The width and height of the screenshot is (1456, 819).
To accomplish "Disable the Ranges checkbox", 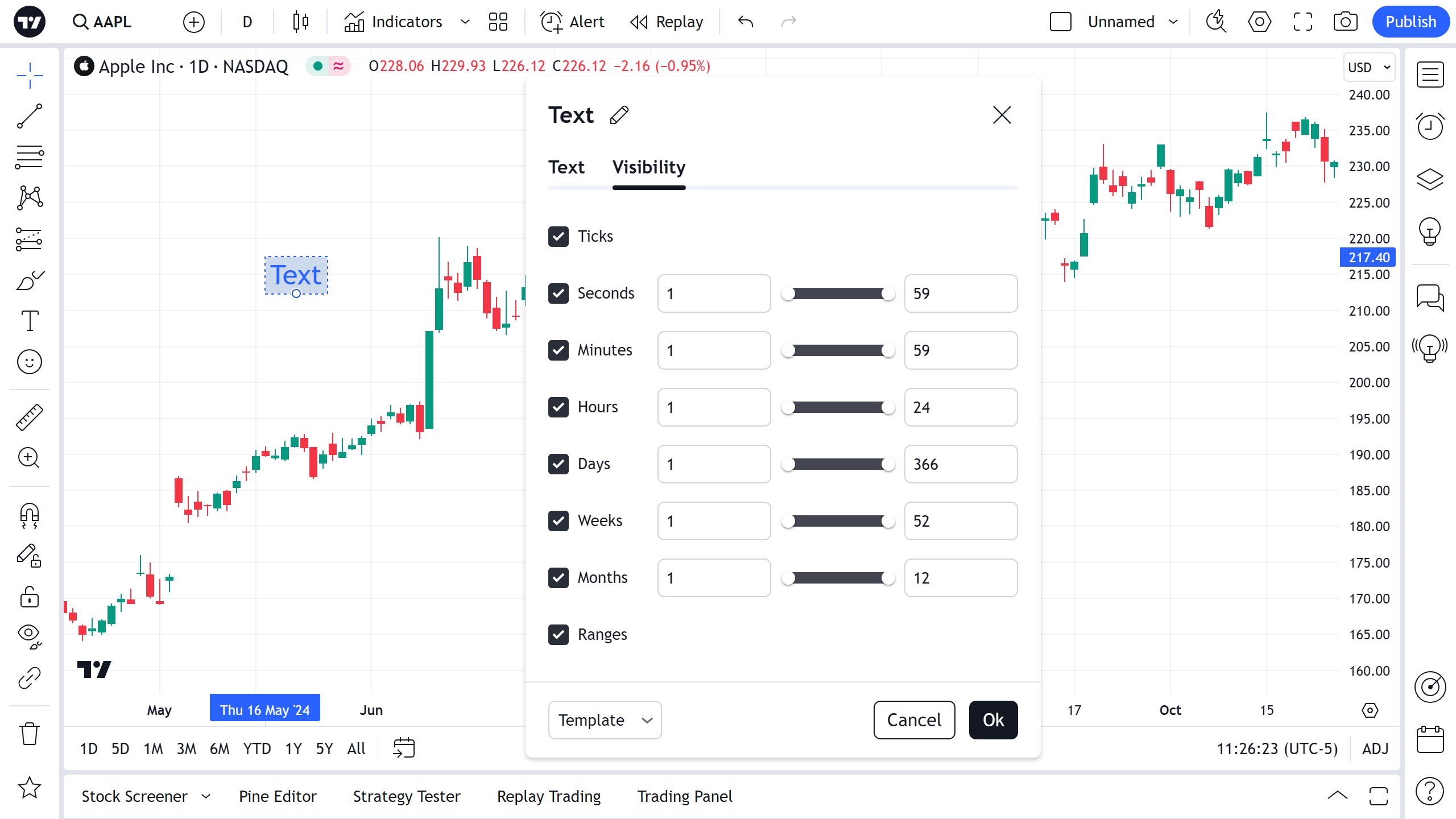I will [x=559, y=635].
